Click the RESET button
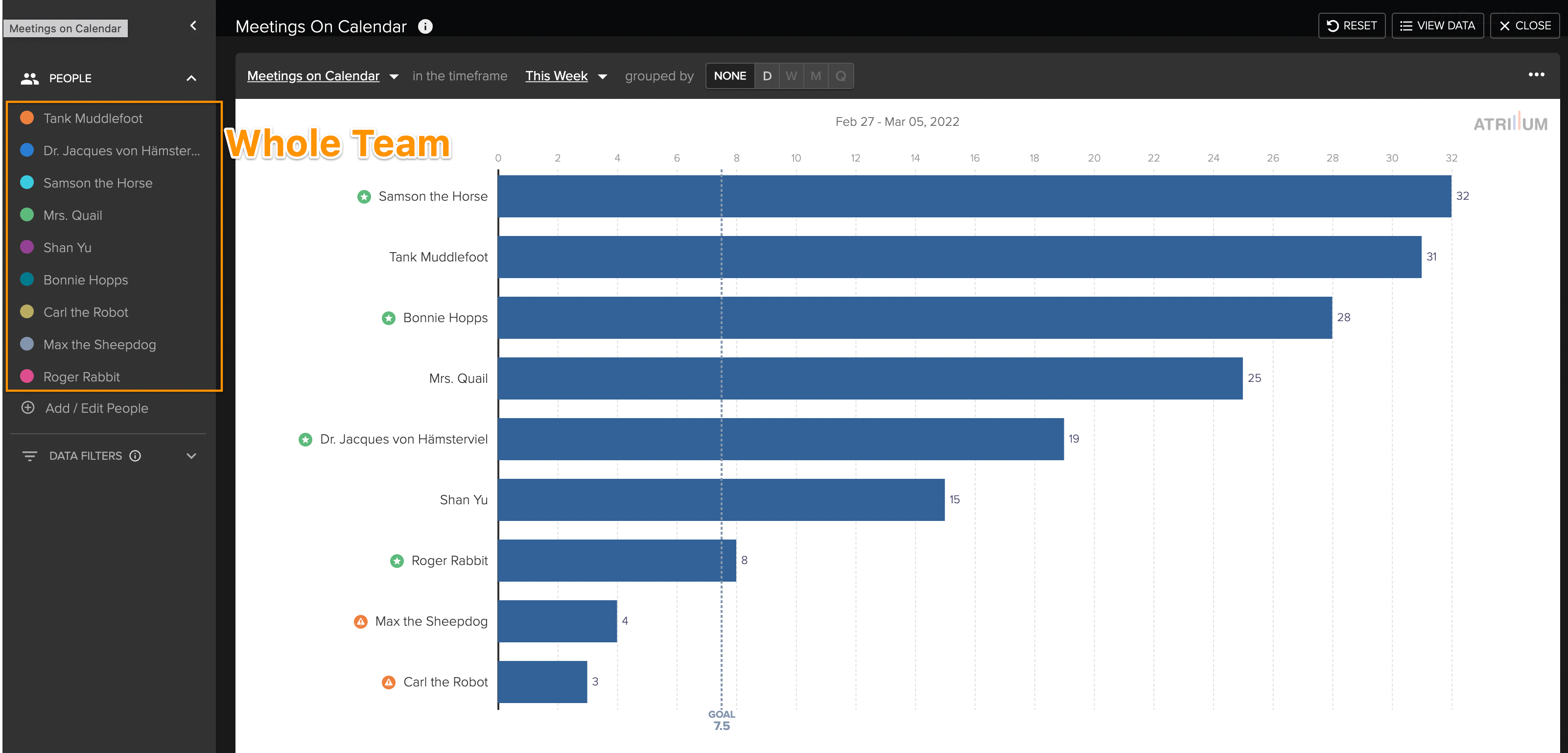The width and height of the screenshot is (1568, 753). pyautogui.click(x=1351, y=25)
